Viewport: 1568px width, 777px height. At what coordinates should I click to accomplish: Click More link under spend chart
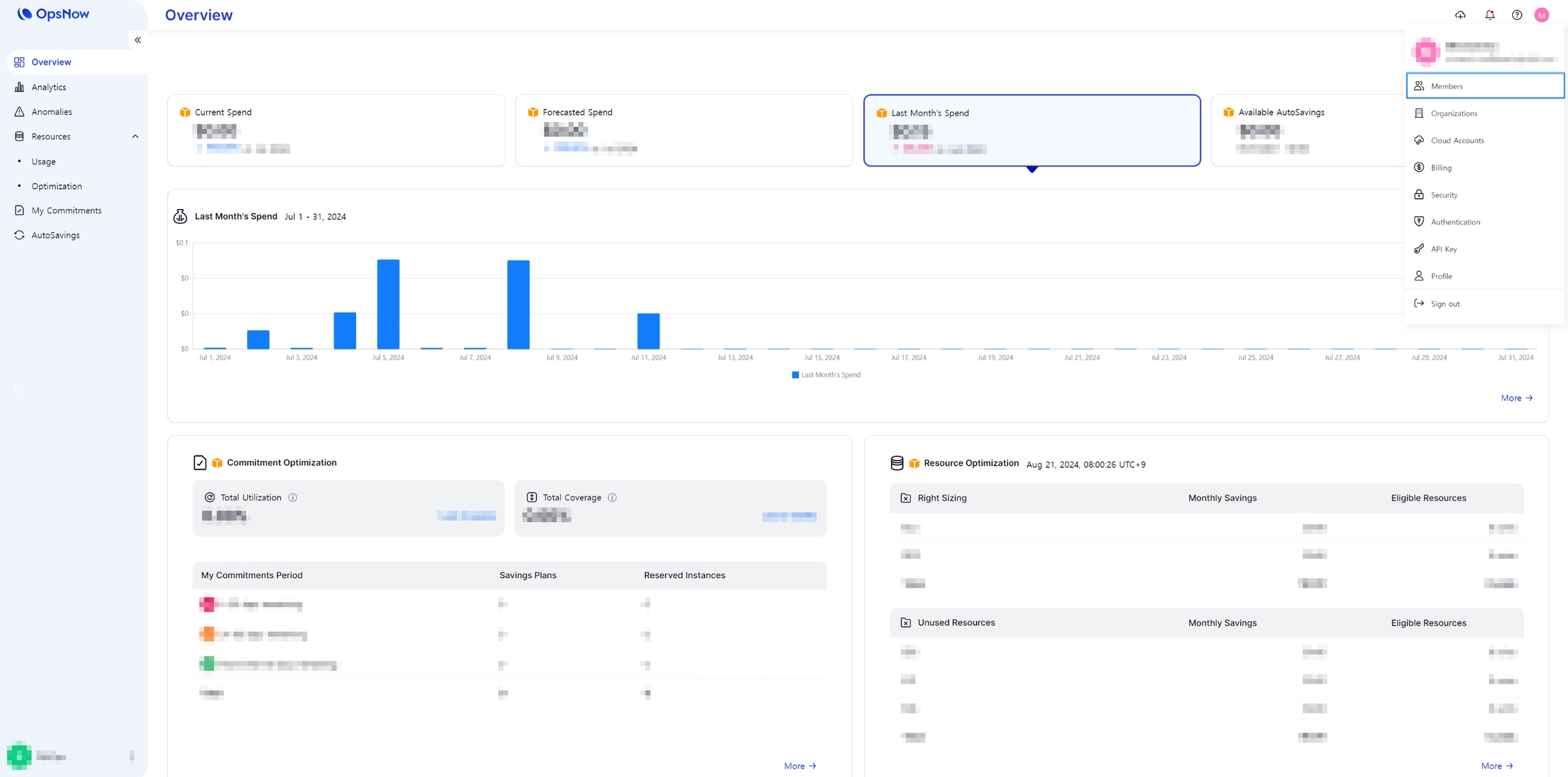pyautogui.click(x=1516, y=398)
